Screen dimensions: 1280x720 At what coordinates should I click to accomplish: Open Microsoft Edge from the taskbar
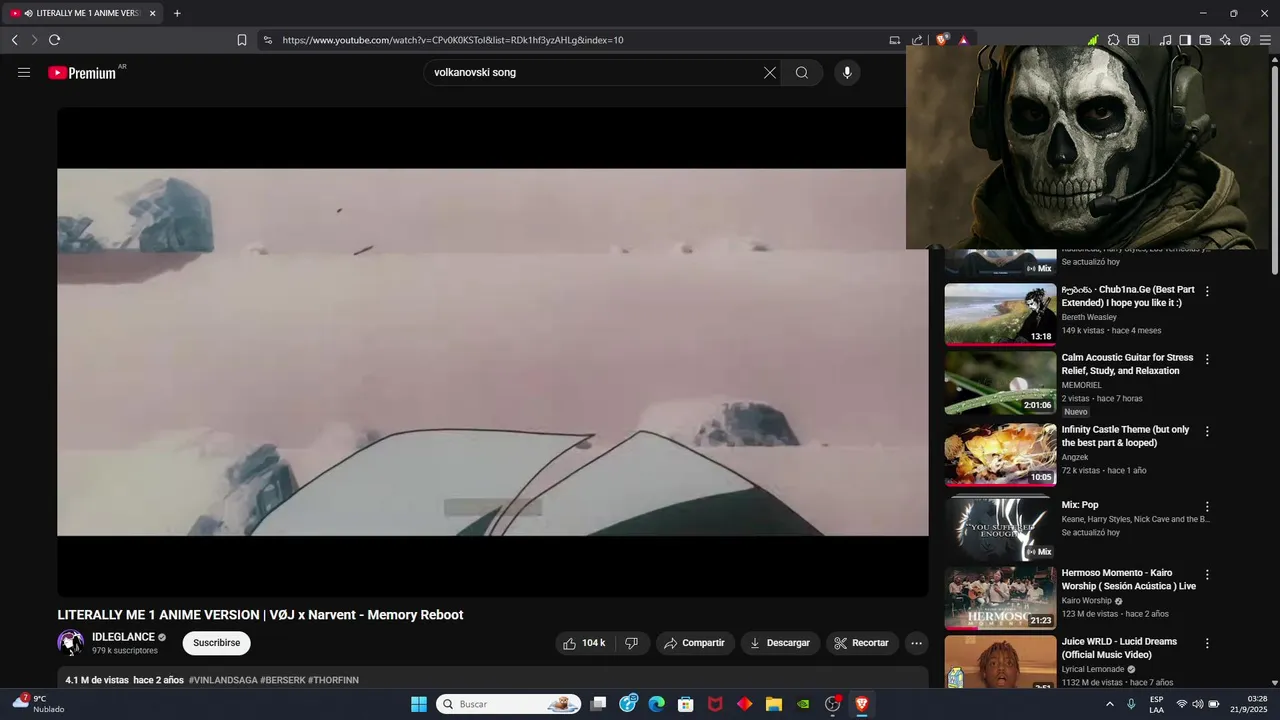(656, 704)
